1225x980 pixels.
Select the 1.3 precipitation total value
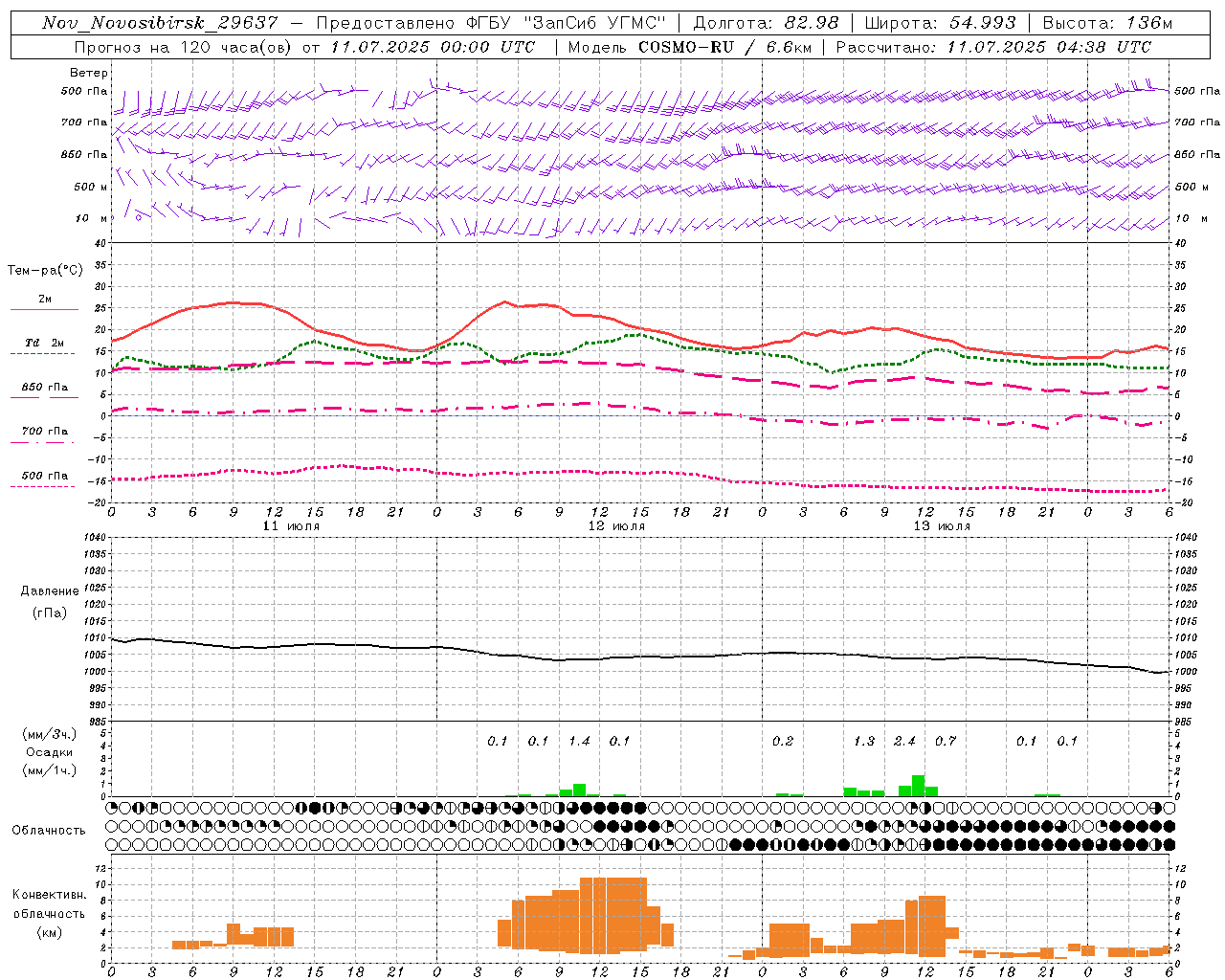click(x=864, y=741)
